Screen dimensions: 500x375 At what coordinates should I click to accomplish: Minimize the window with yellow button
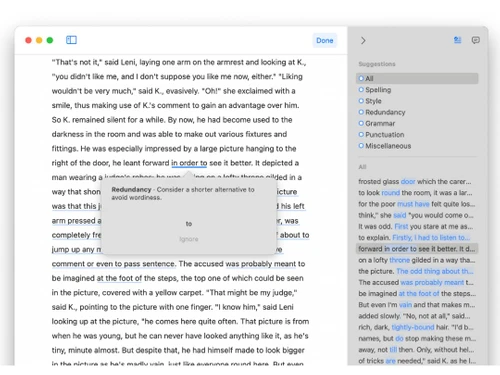[39, 40]
